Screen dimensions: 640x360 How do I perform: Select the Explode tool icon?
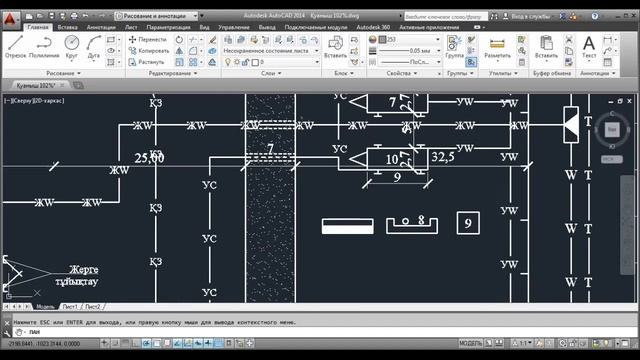point(212,51)
